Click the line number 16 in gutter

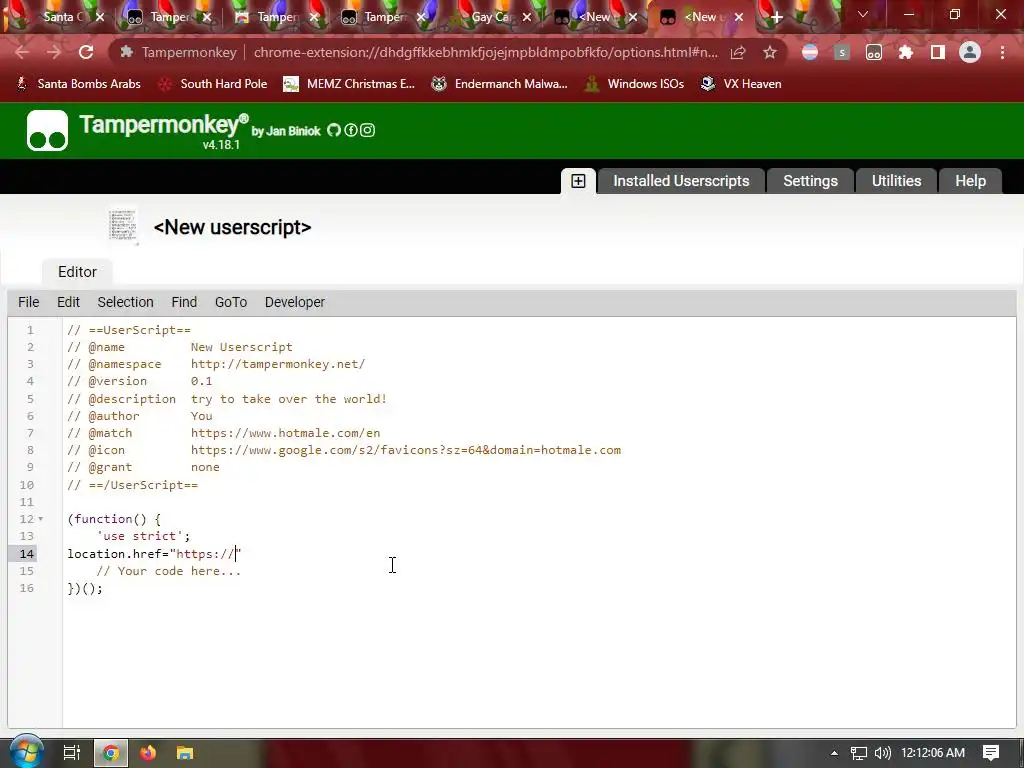click(26, 588)
